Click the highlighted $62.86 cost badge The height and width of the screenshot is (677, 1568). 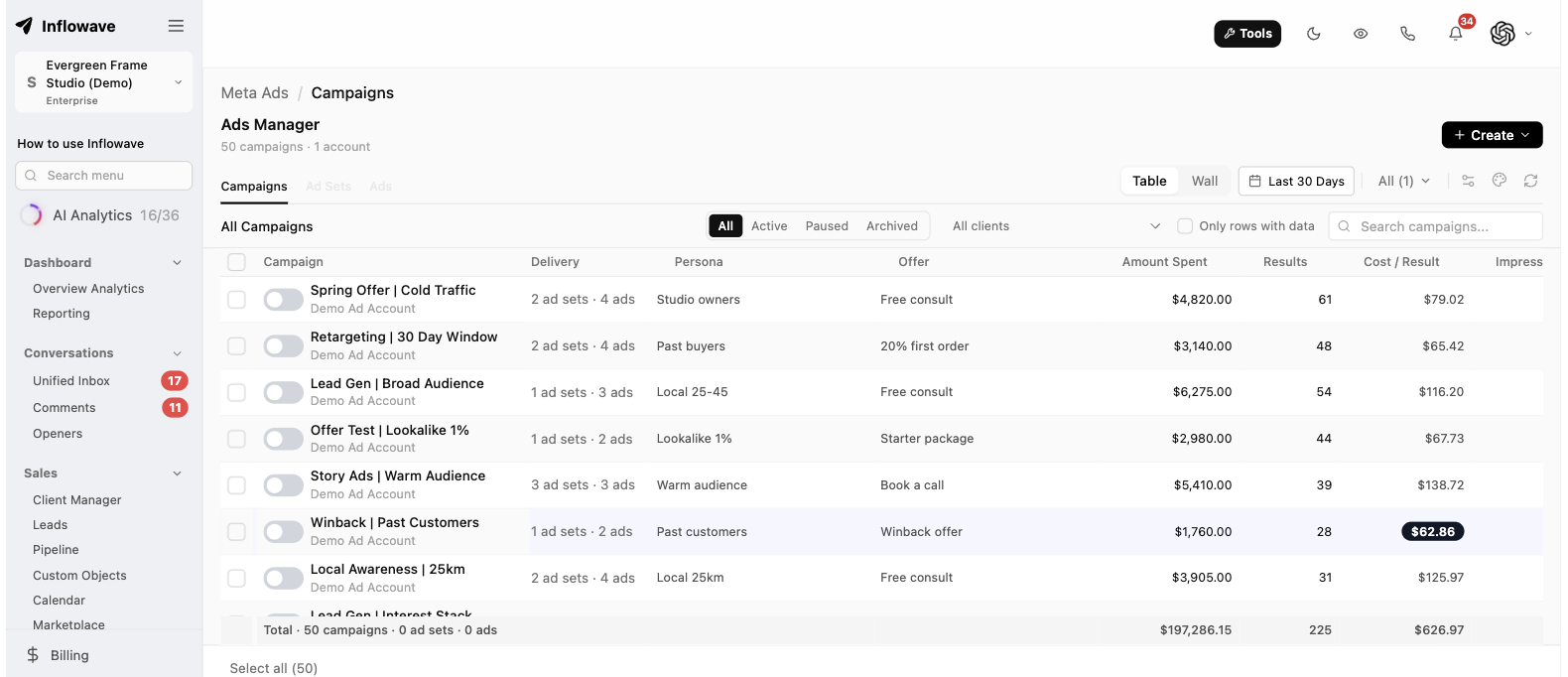(x=1432, y=532)
